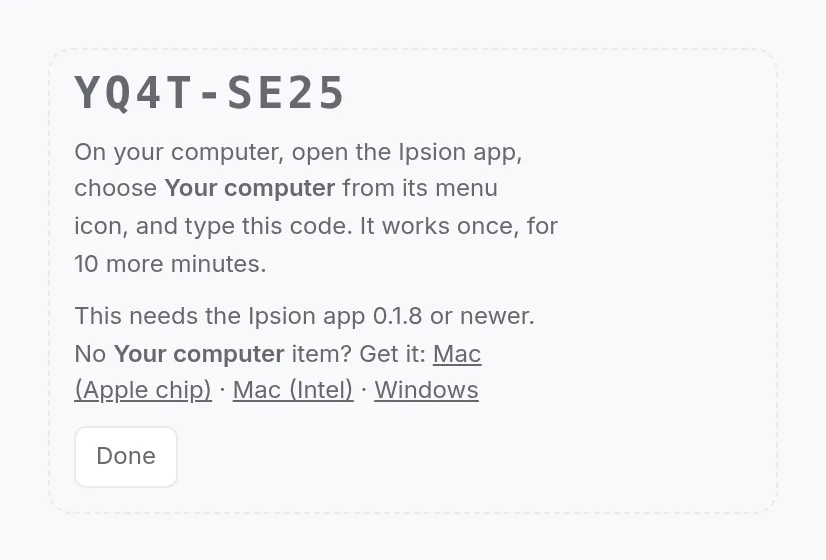This screenshot has height=560, width=826.
Task: Click "icon, and type this code" text
Action: click(213, 227)
